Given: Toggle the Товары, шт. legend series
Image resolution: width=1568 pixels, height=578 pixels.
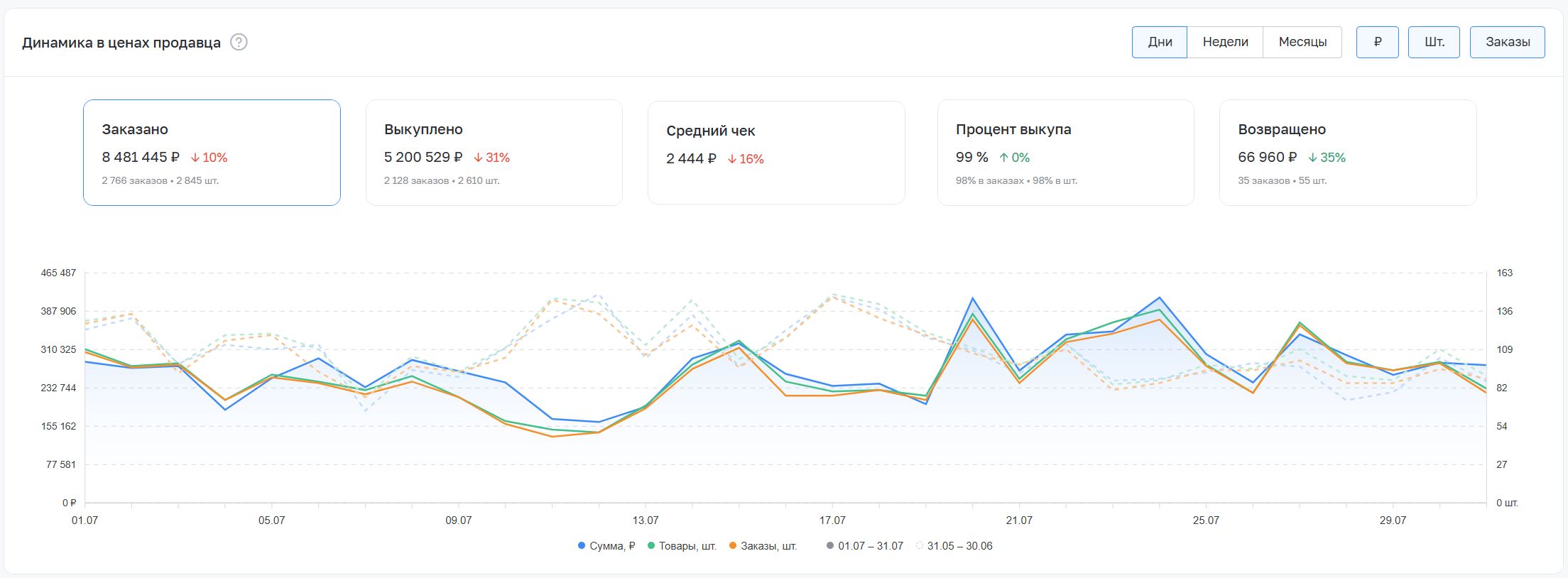Looking at the screenshot, I should [x=682, y=546].
